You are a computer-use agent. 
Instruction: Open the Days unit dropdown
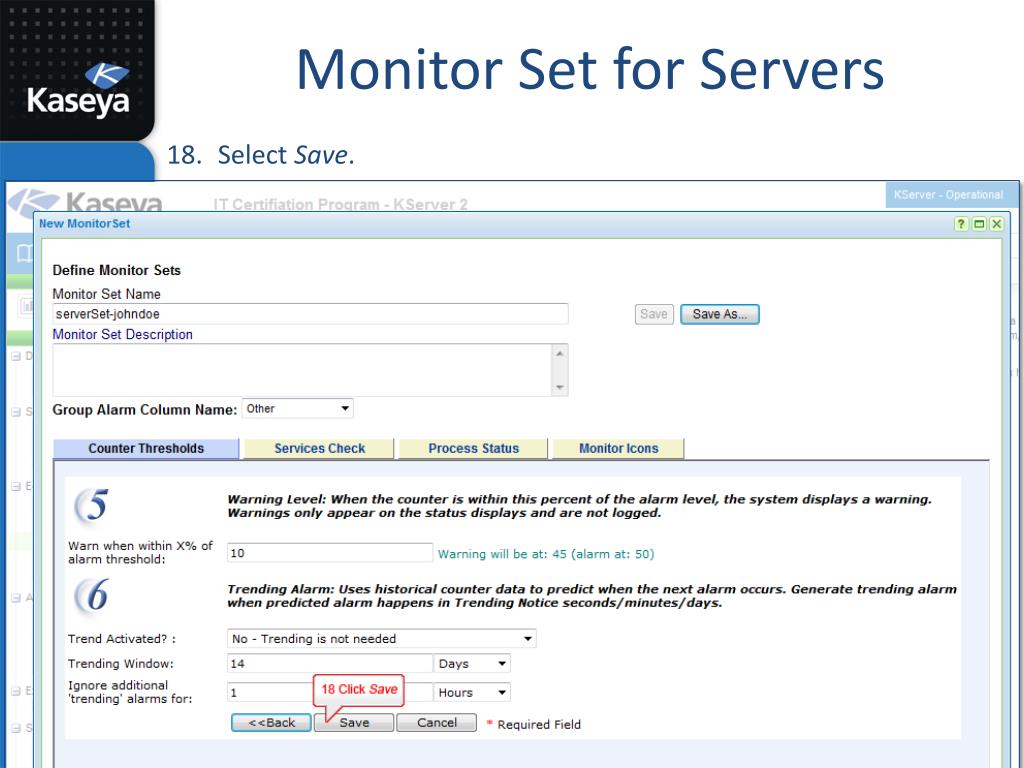pyautogui.click(x=472, y=664)
